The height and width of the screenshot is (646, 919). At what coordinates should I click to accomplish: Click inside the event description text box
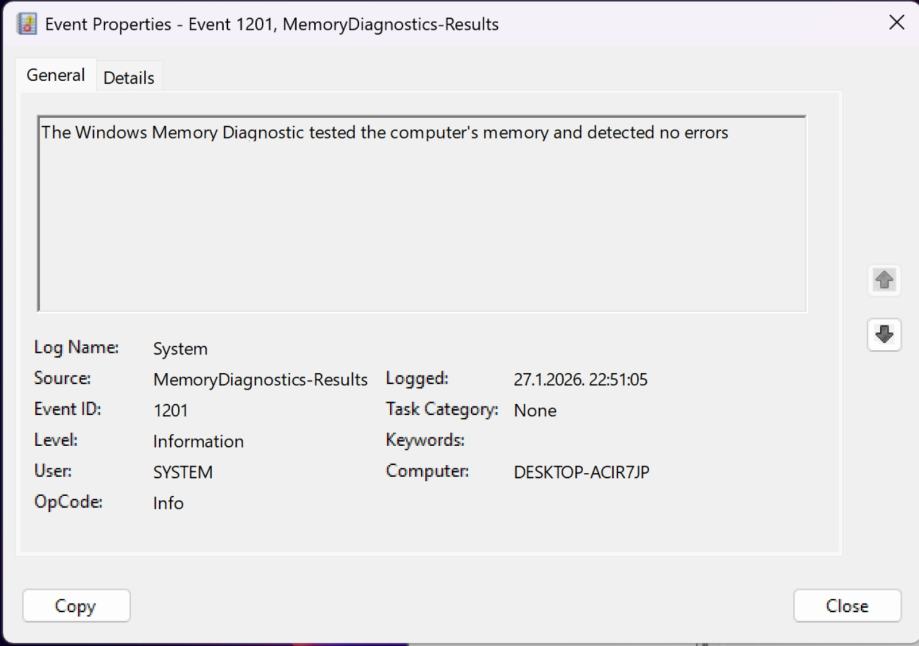(x=420, y=230)
